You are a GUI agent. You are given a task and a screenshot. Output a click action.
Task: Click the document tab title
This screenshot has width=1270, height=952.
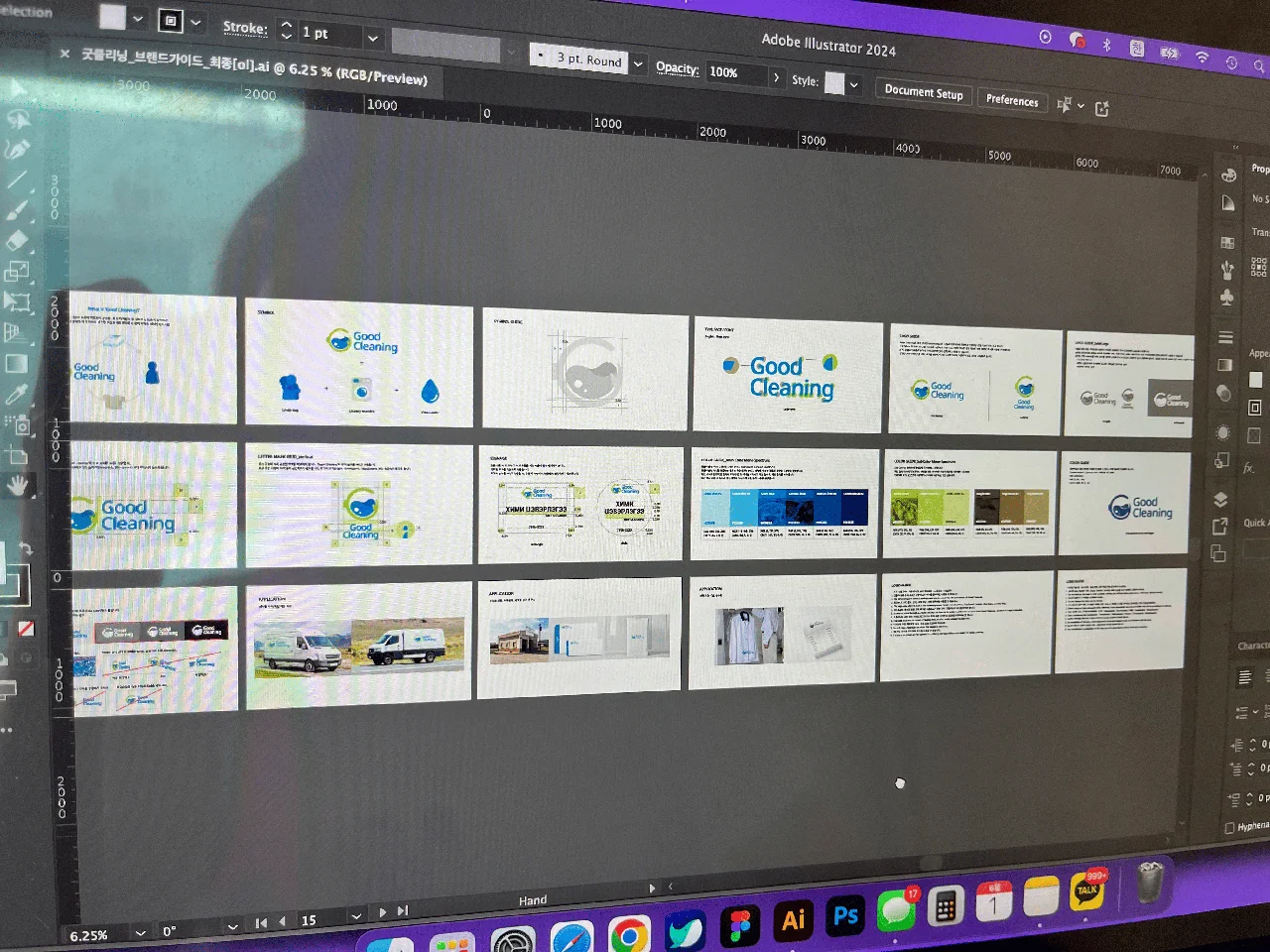tap(254, 65)
